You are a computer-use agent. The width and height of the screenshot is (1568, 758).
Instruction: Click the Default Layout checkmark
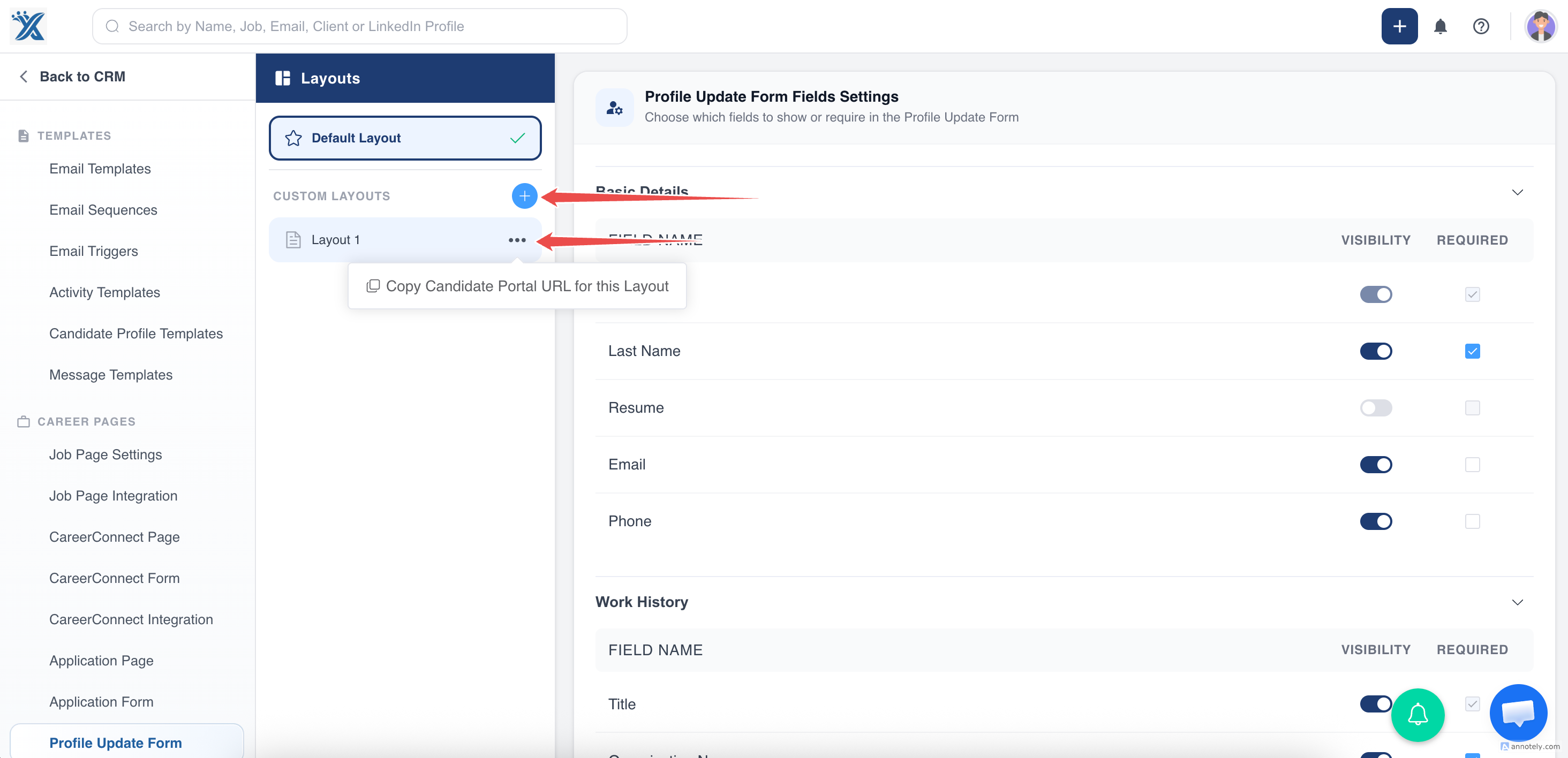click(517, 138)
